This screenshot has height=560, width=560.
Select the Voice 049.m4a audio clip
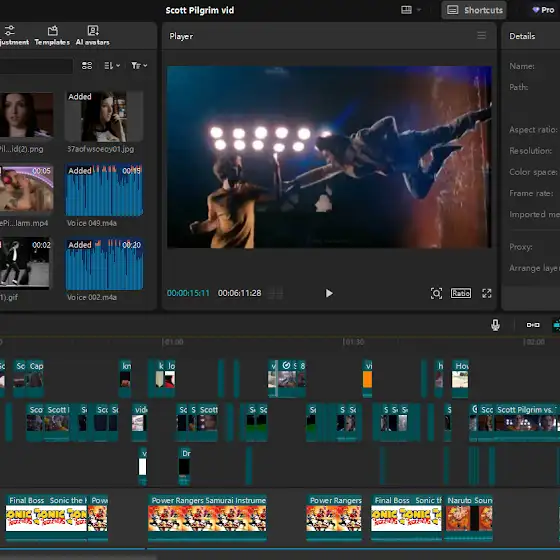coord(104,190)
